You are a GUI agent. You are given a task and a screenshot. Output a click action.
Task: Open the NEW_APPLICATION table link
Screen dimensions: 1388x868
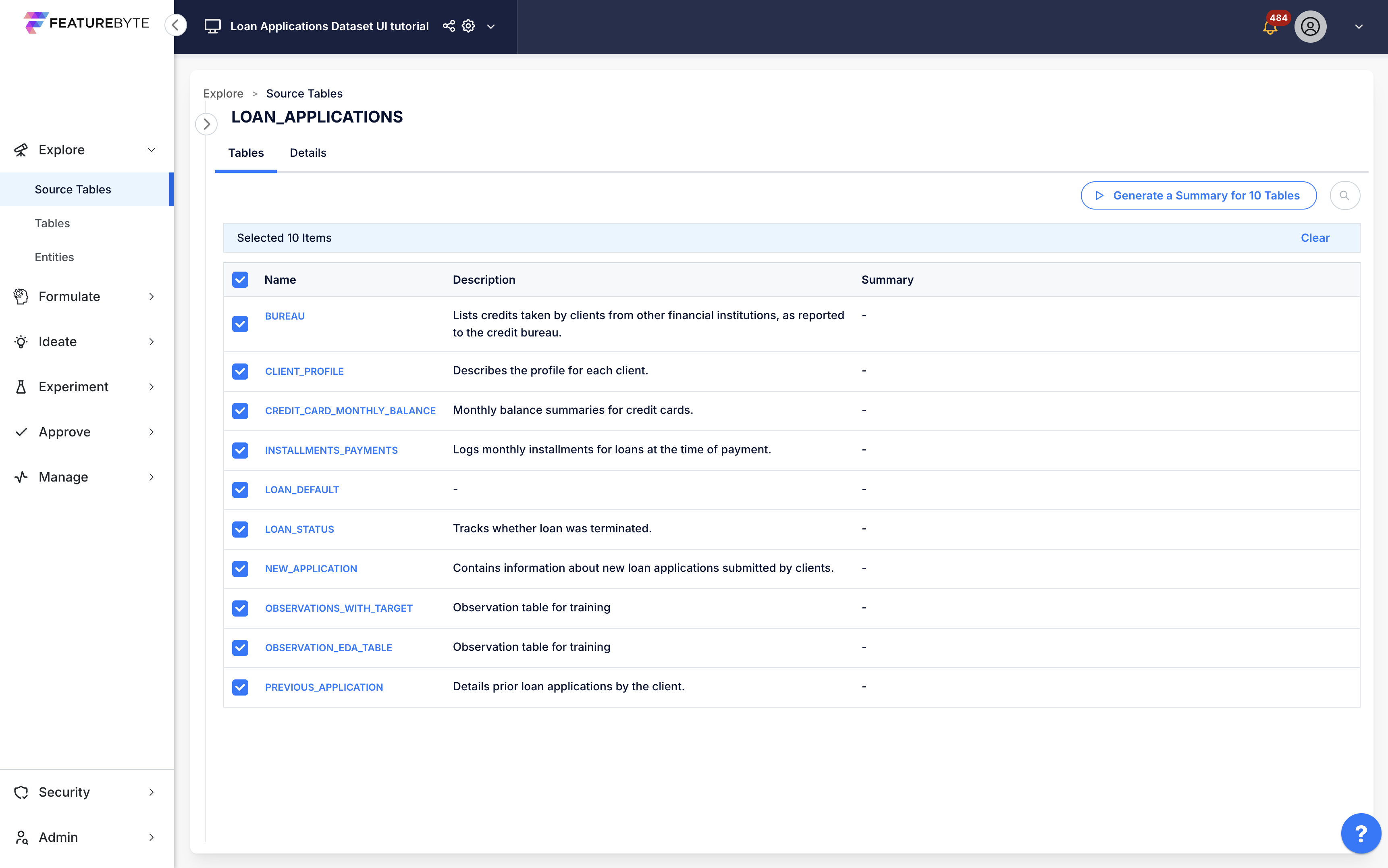click(x=311, y=569)
